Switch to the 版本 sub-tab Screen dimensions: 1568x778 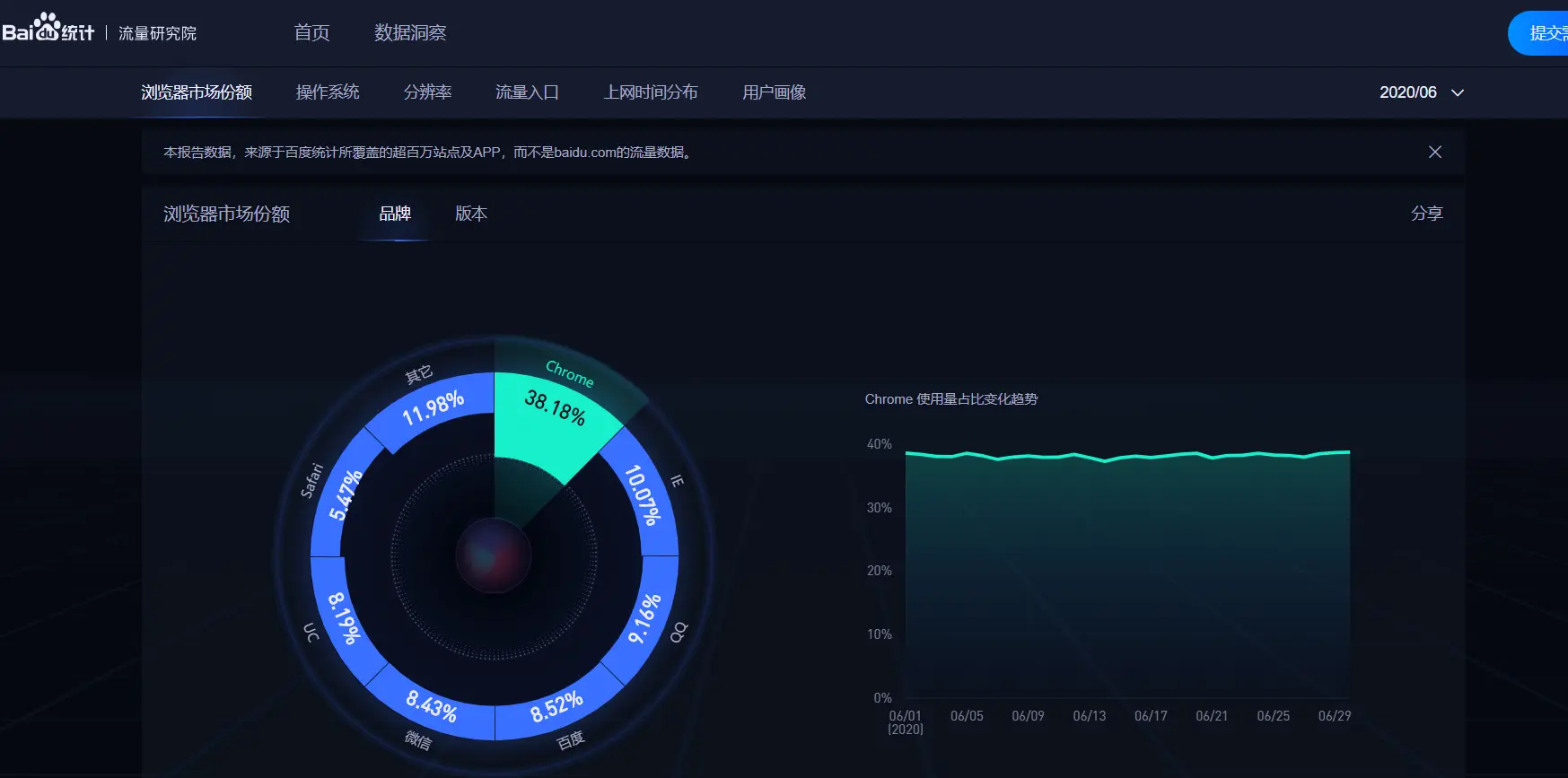[x=471, y=214]
